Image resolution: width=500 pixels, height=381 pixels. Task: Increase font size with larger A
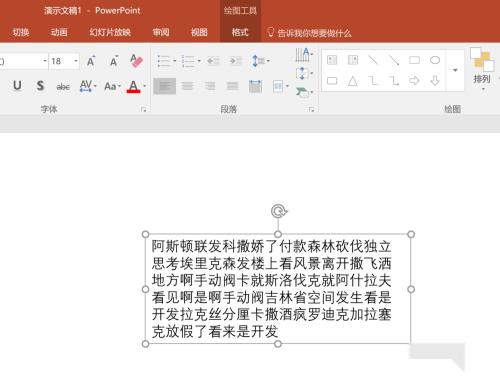tap(91, 61)
